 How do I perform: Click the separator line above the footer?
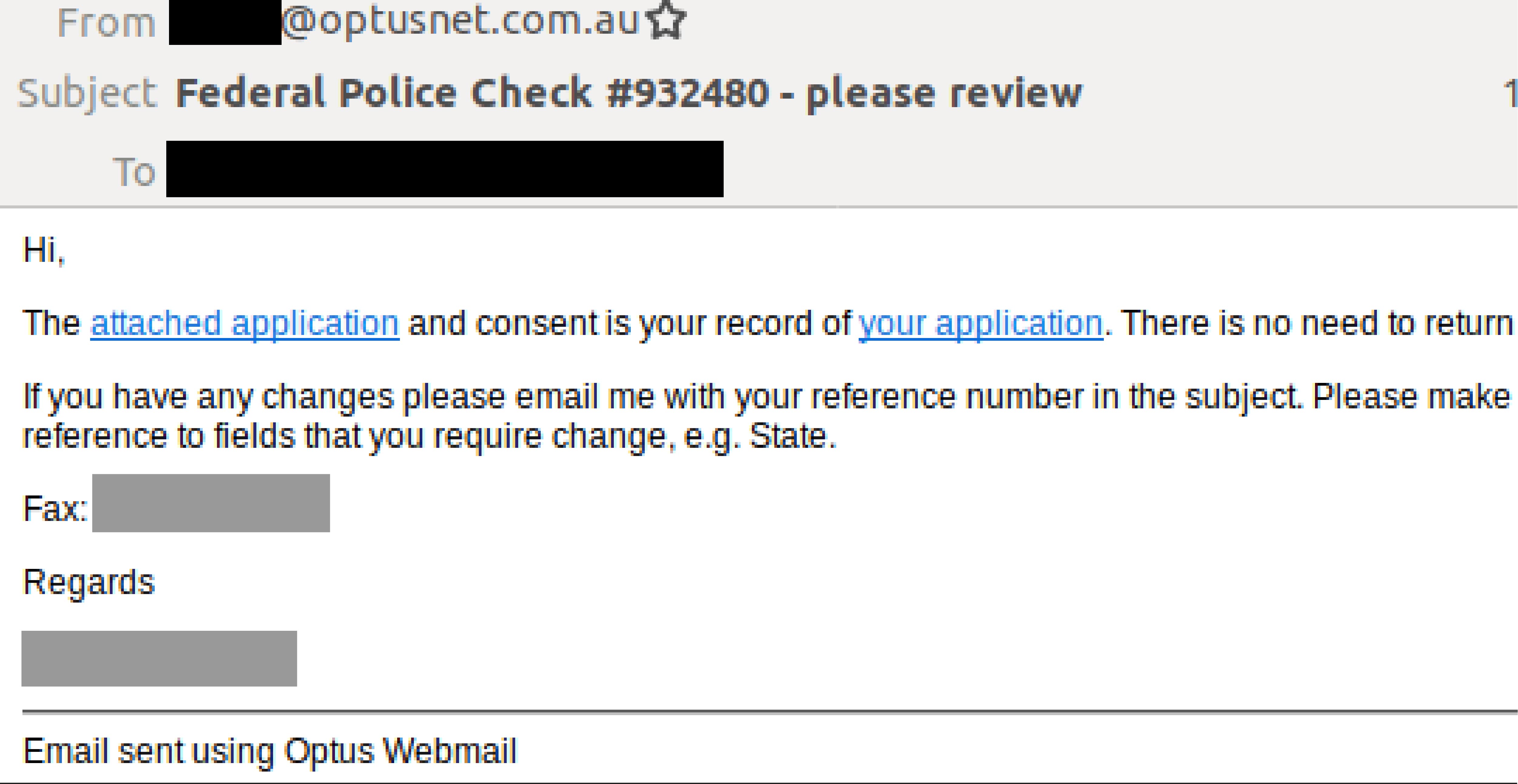[769, 712]
